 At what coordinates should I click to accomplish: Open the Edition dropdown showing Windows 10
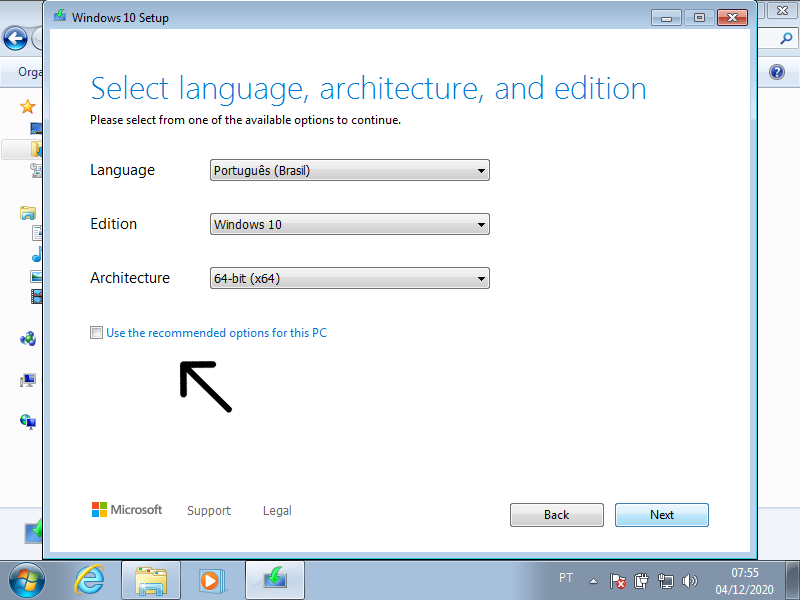pyautogui.click(x=349, y=224)
